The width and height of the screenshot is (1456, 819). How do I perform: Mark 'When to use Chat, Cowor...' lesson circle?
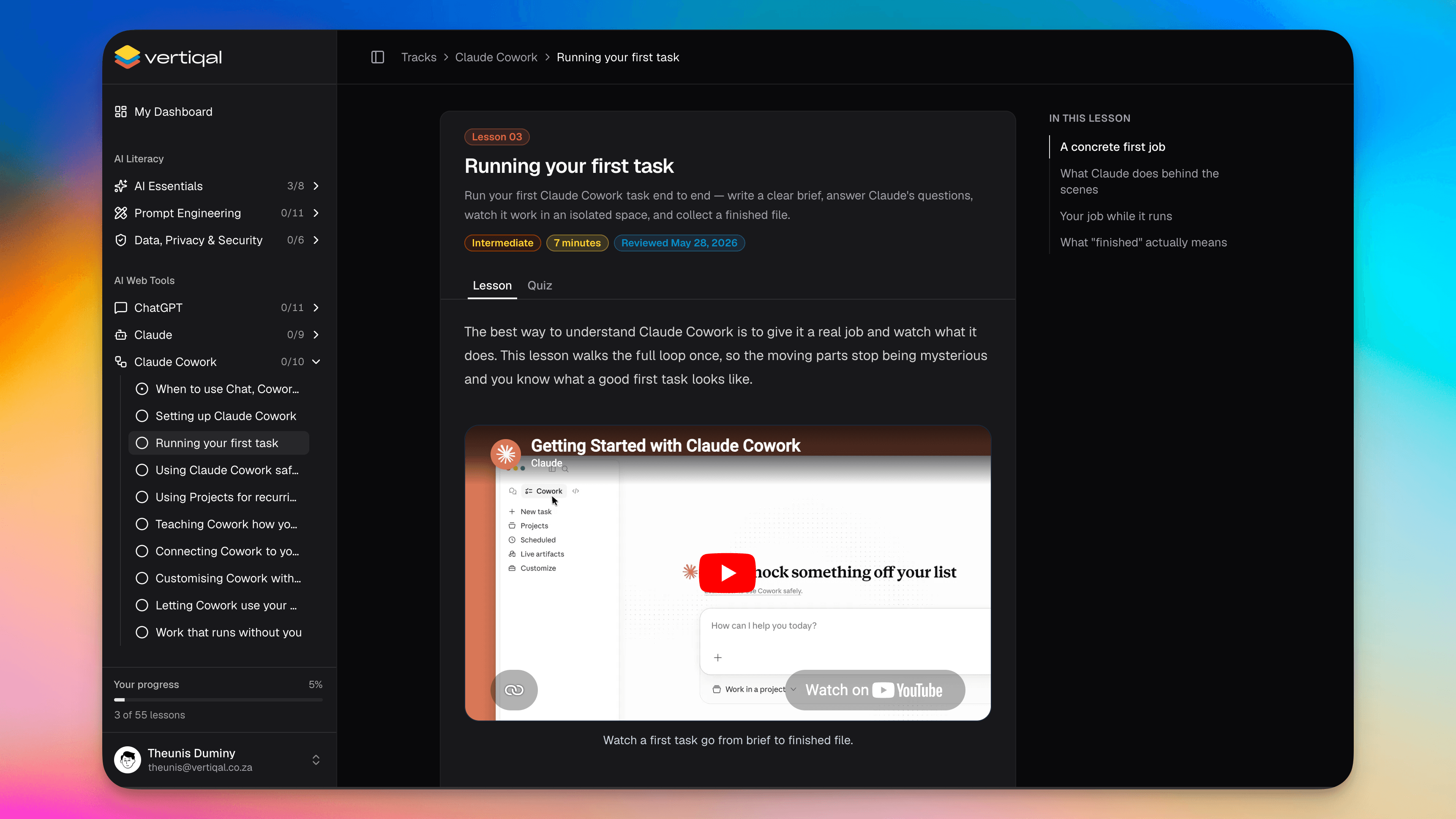click(x=142, y=389)
